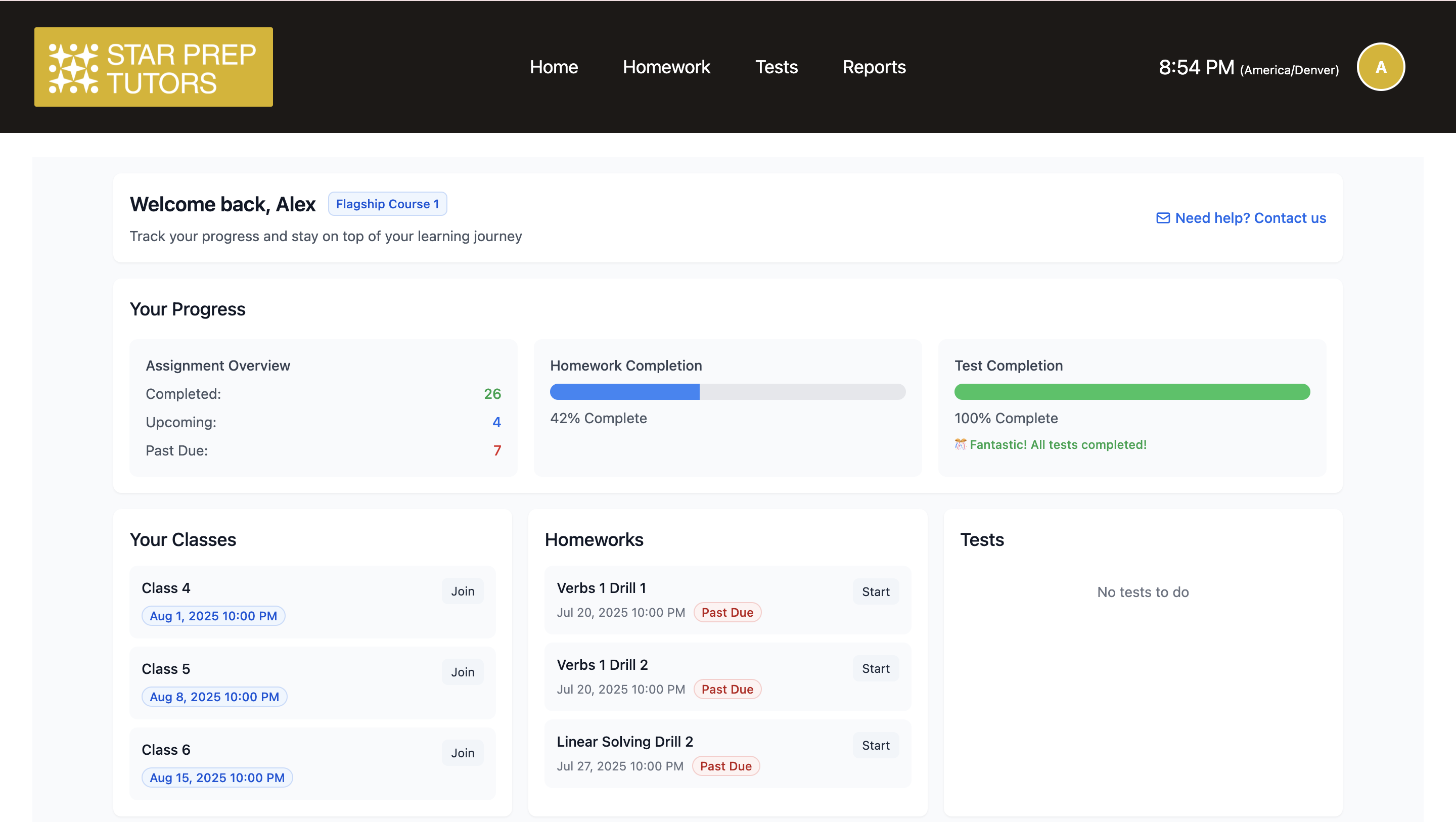This screenshot has width=1456, height=822.
Task: Join Class 4
Action: [x=463, y=591]
